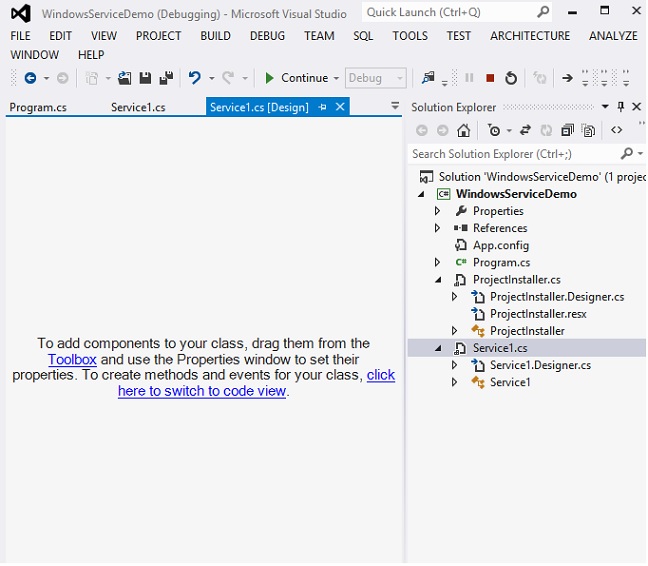Click the Stop Debugging red square icon
Viewport: 648px width, 566px height.
tap(490, 78)
